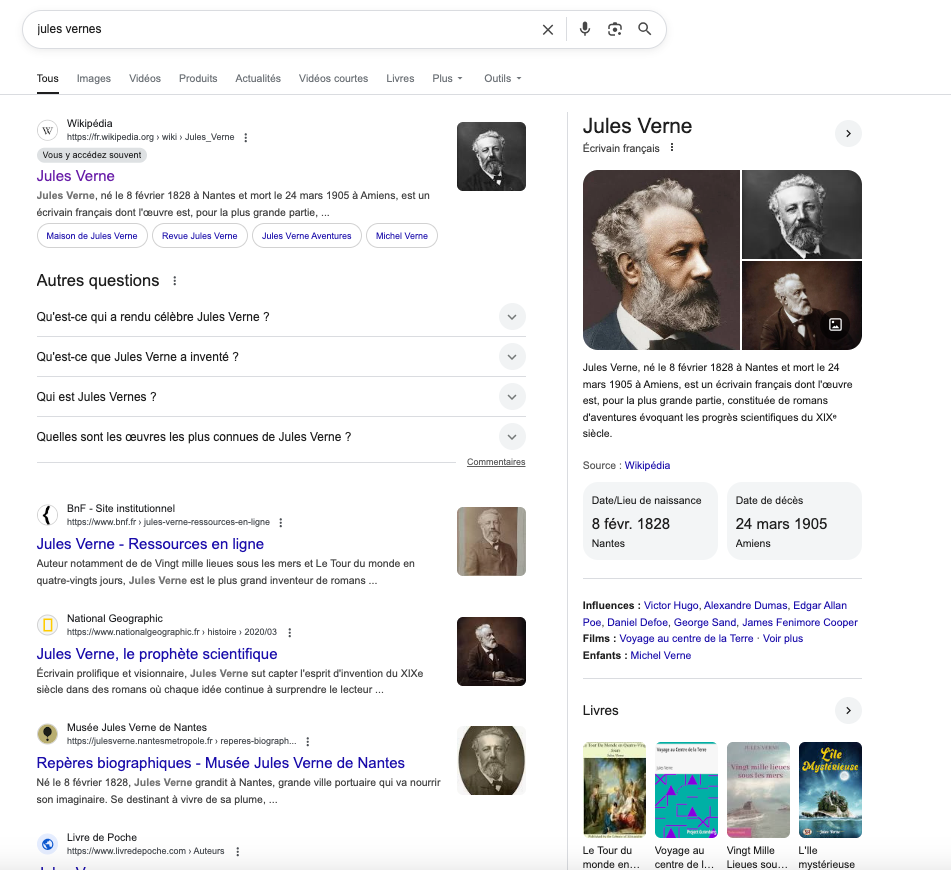Expand question Qu'est-ce que Jules Verne a inventé
The height and width of the screenshot is (870, 951).
point(281,357)
